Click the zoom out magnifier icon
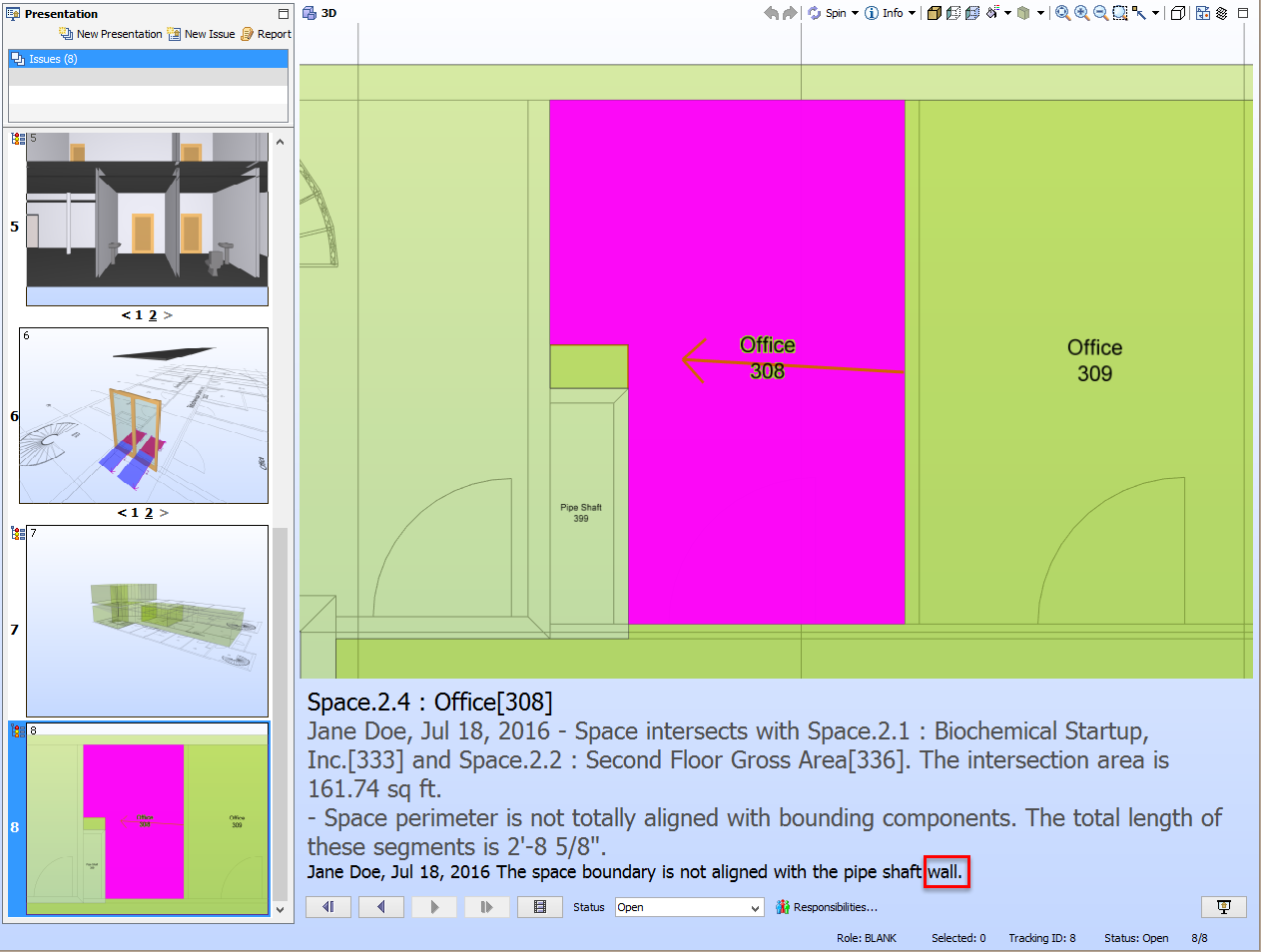This screenshot has width=1261, height=952. tap(1100, 13)
